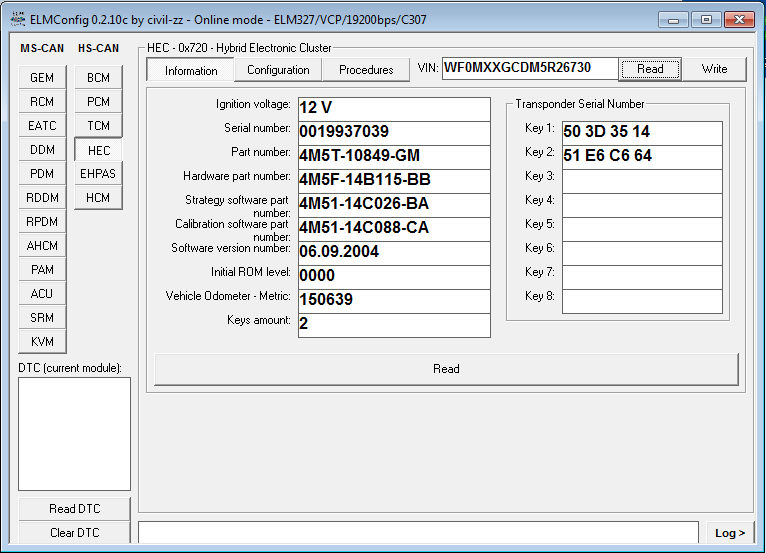Click the ELMConfig application icon in title bar
The height and width of the screenshot is (553, 766).
[17, 20]
